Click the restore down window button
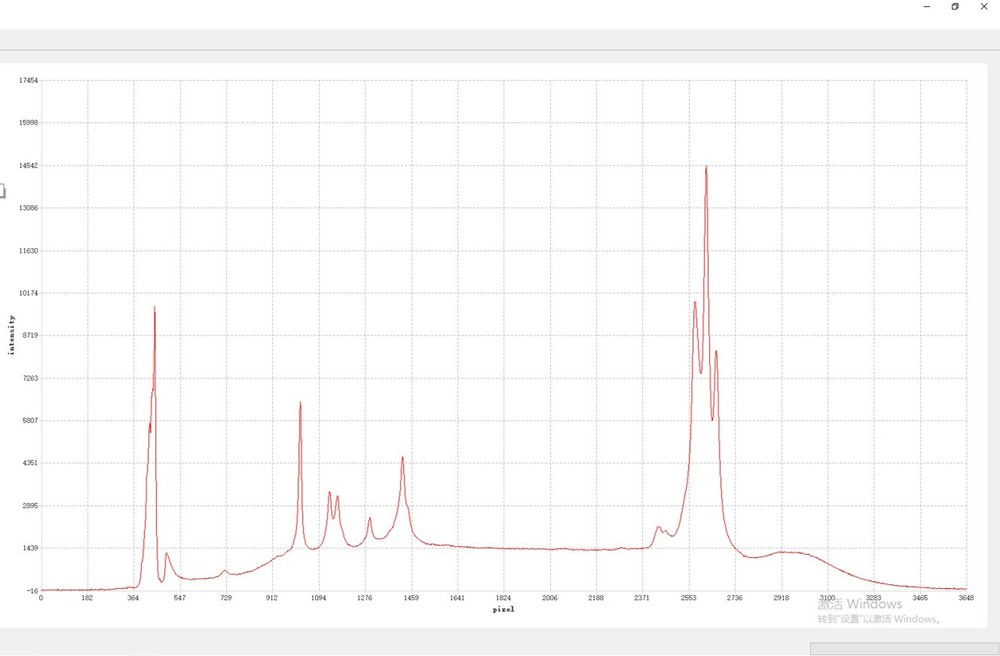Image resolution: width=1000 pixels, height=656 pixels. pyautogui.click(x=955, y=7)
